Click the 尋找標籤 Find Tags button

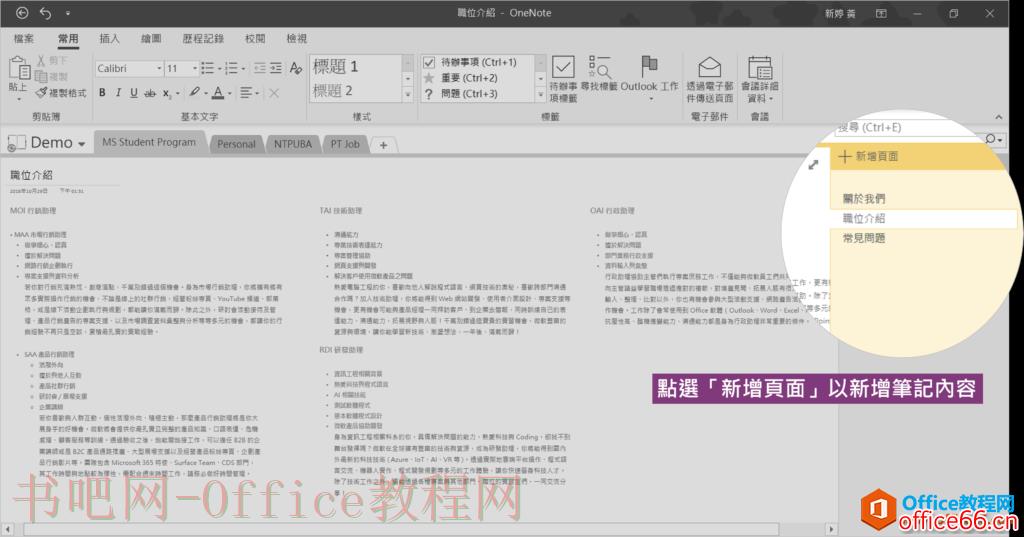(x=599, y=74)
